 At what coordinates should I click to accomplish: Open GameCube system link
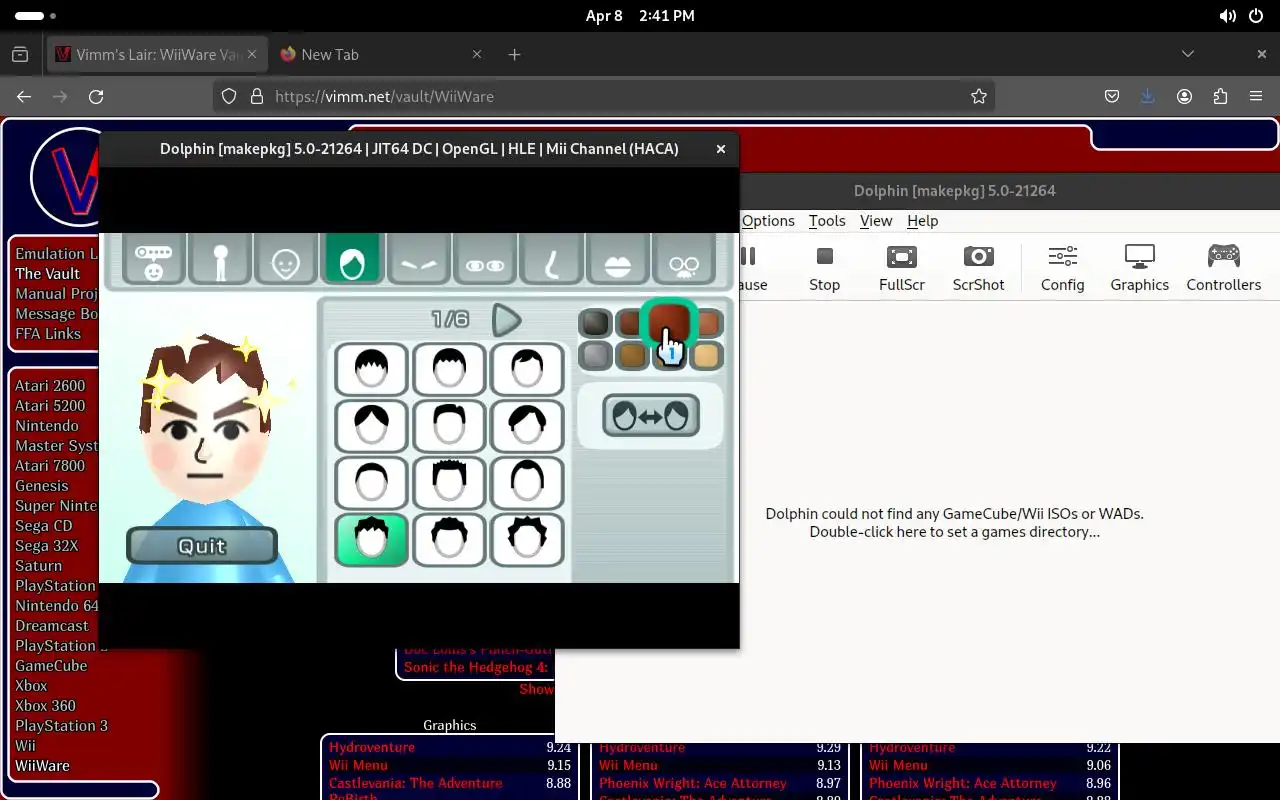(x=51, y=665)
